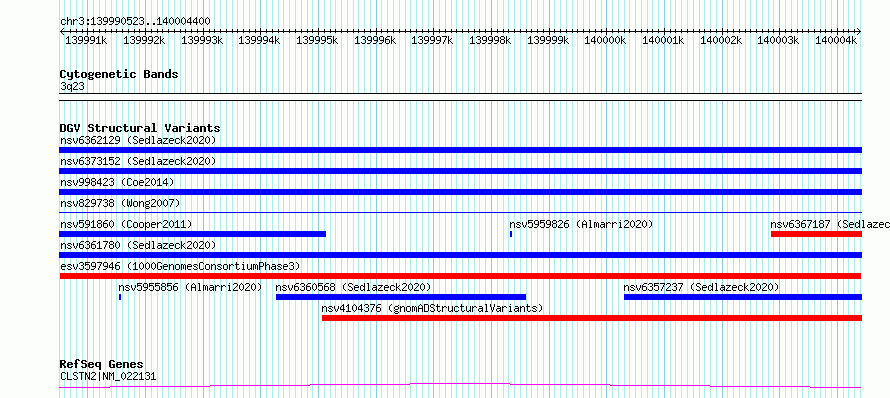This screenshot has height=398, width=890.
Task: Open variant nsv6360568 (Sedlazeck2020) label
Action: 354,287
